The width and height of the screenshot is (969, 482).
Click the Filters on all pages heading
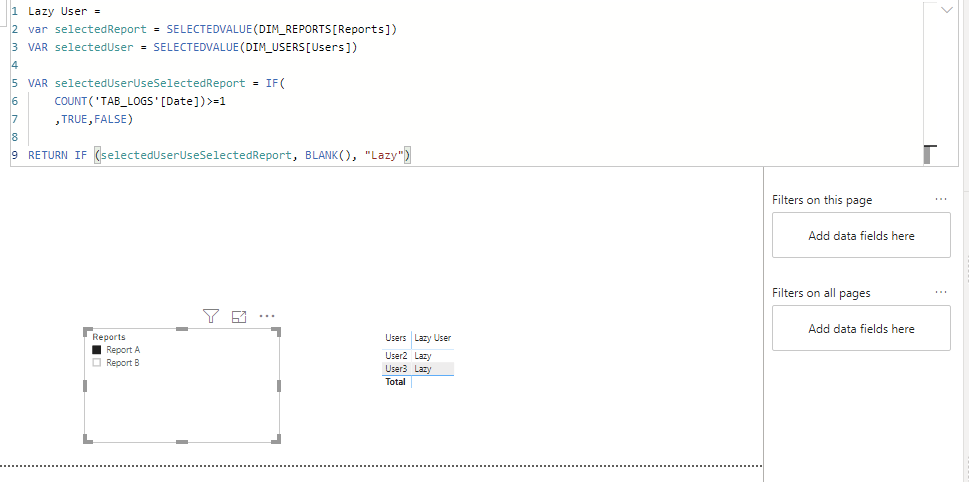click(x=821, y=293)
